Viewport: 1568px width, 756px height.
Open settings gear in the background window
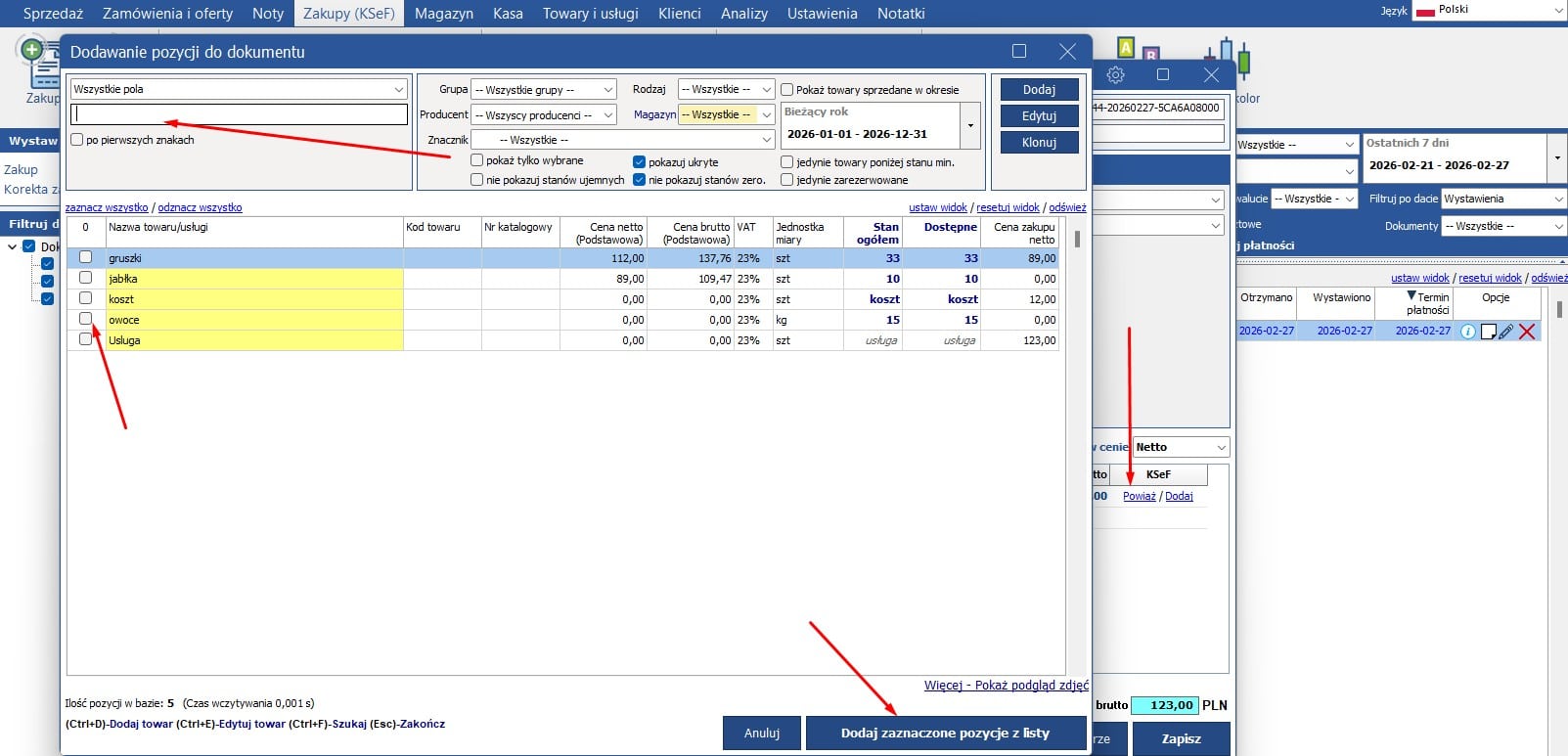(x=1115, y=75)
